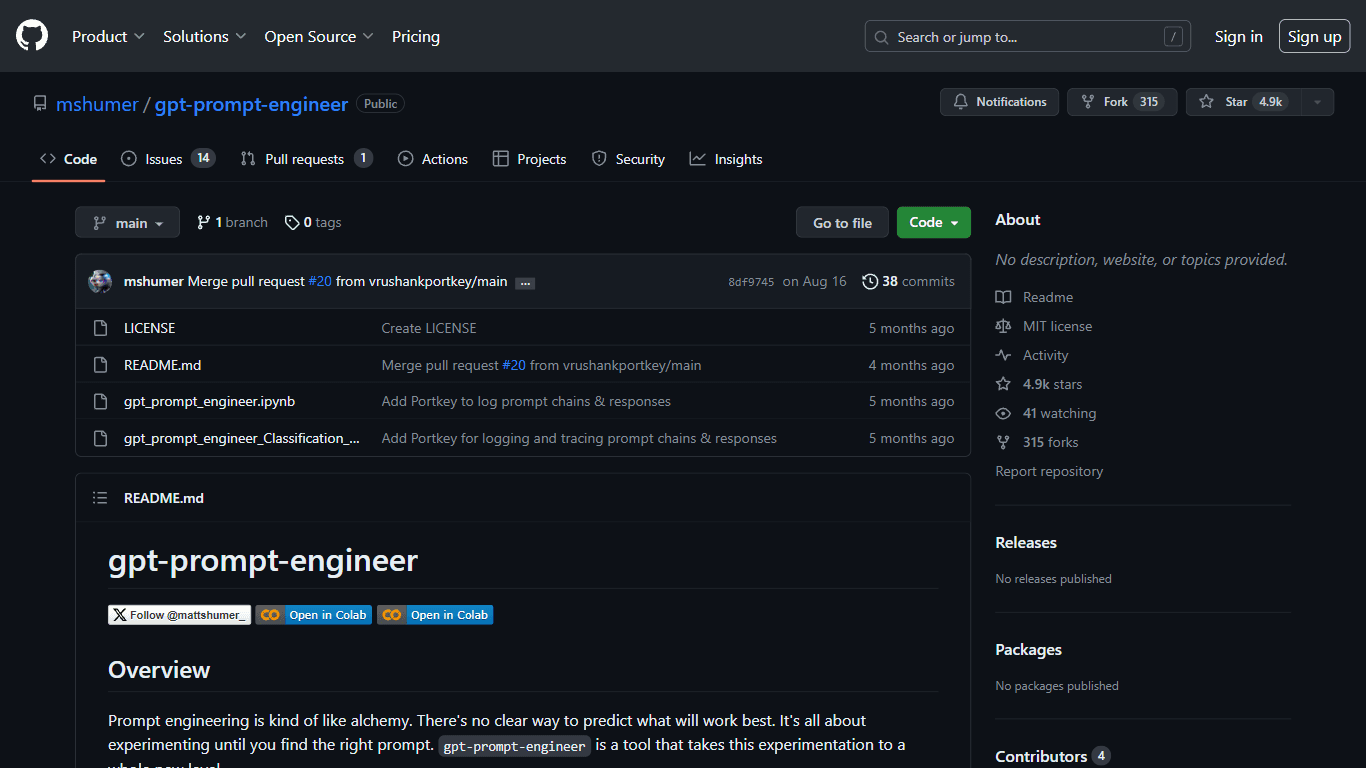The image size is (1366, 768).
Task: Open the gpt-prompt-engineer repository link
Action: [251, 104]
